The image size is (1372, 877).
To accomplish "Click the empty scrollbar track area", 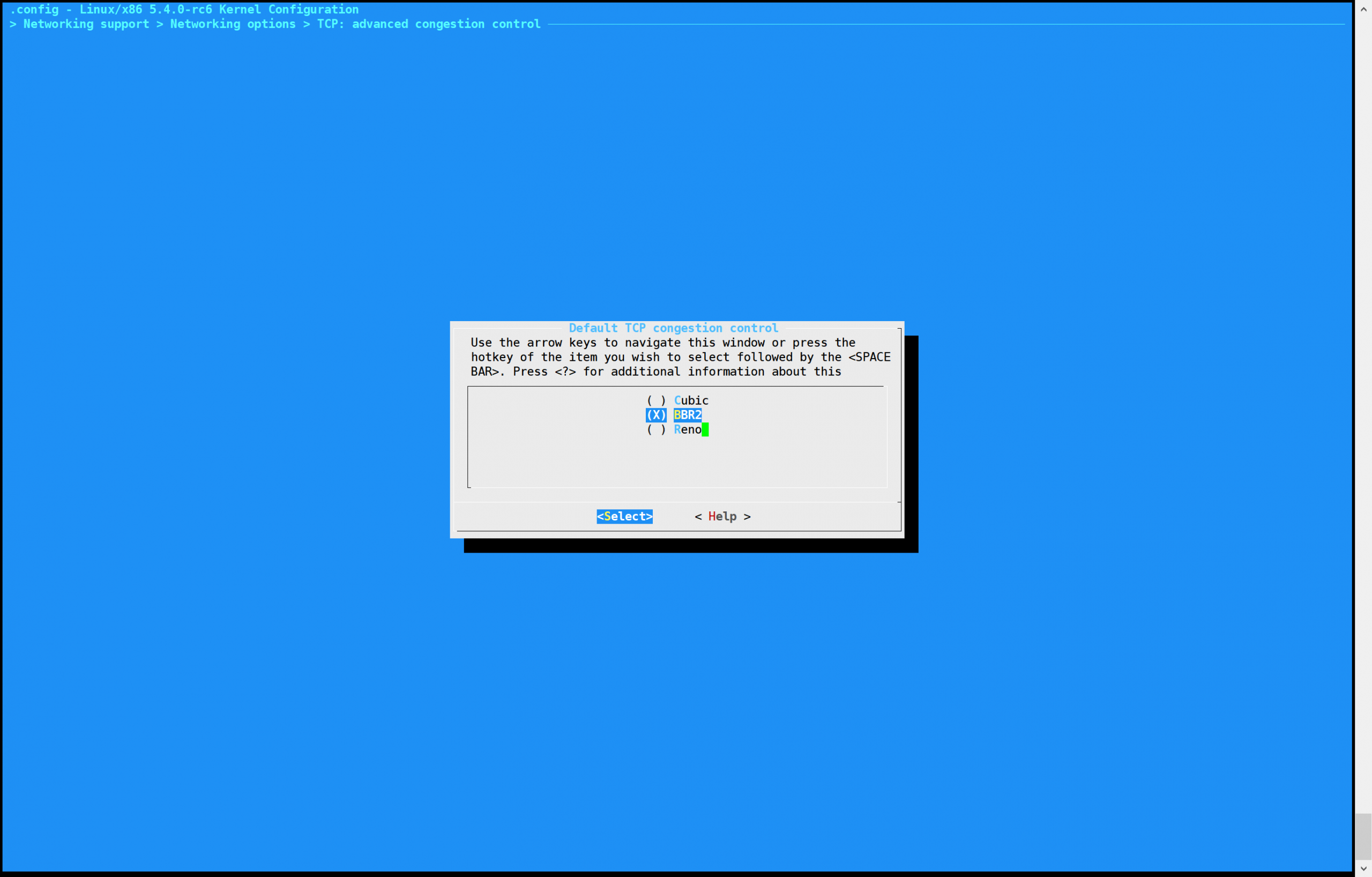I will pyautogui.click(x=1363, y=399).
